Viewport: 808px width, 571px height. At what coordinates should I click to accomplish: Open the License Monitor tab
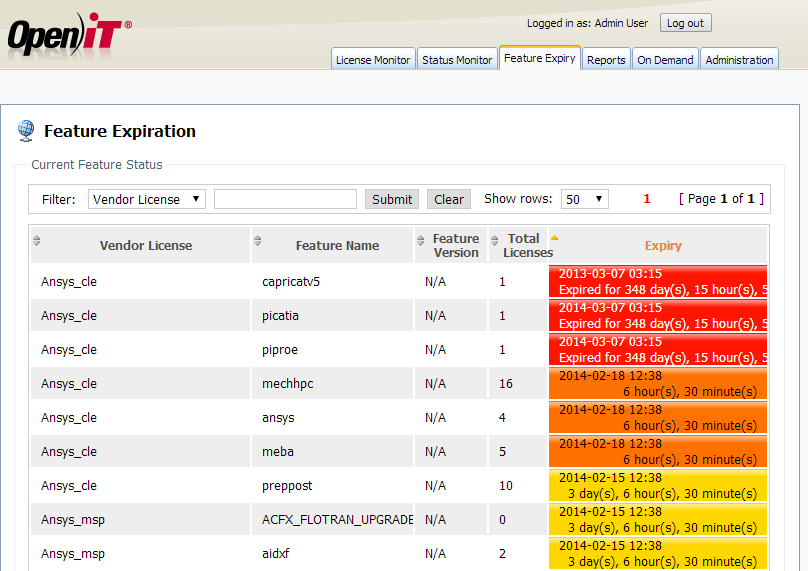(373, 60)
